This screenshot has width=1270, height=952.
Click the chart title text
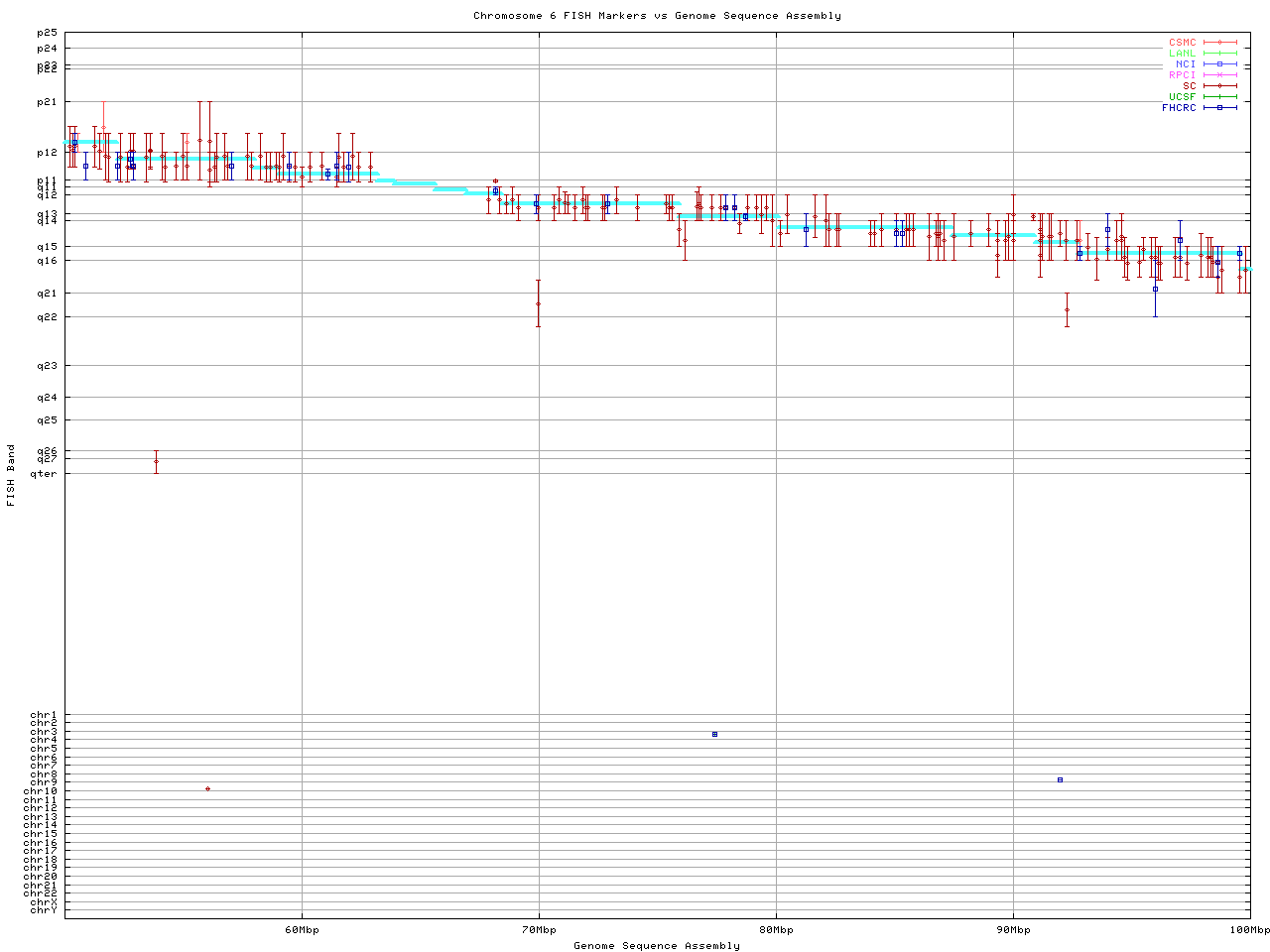click(x=657, y=16)
